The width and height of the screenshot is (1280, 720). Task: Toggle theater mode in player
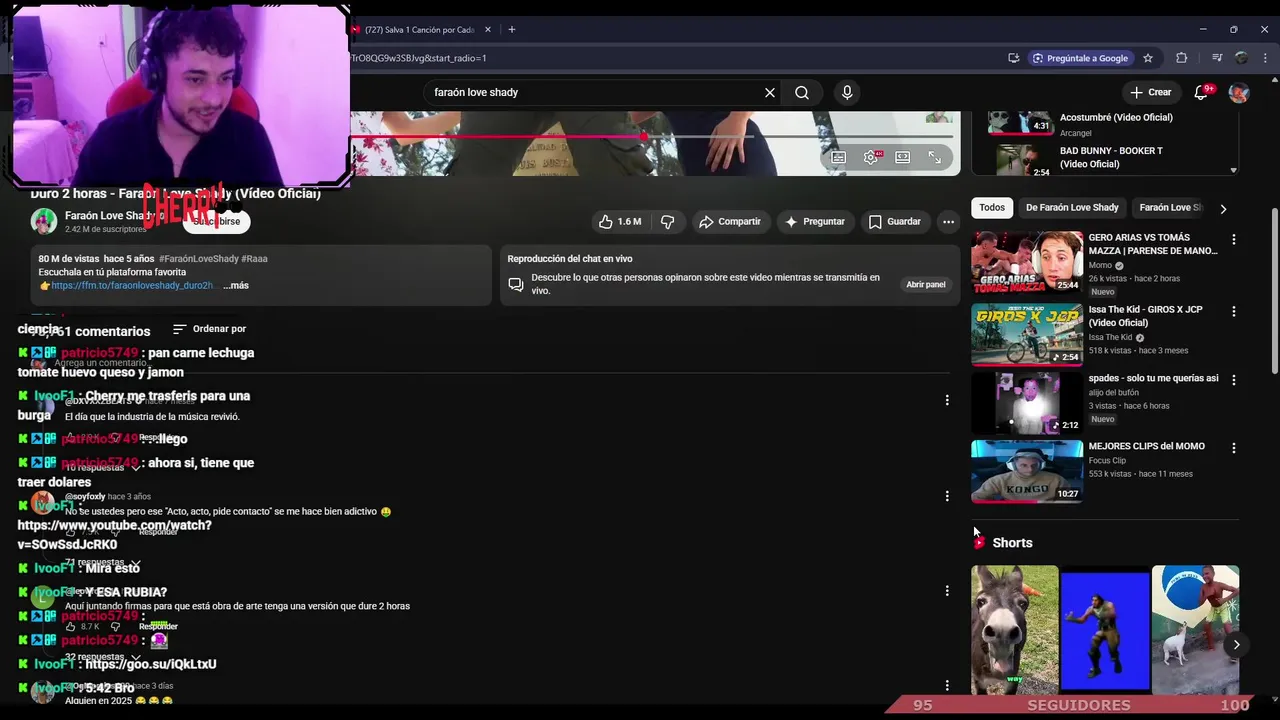click(902, 157)
